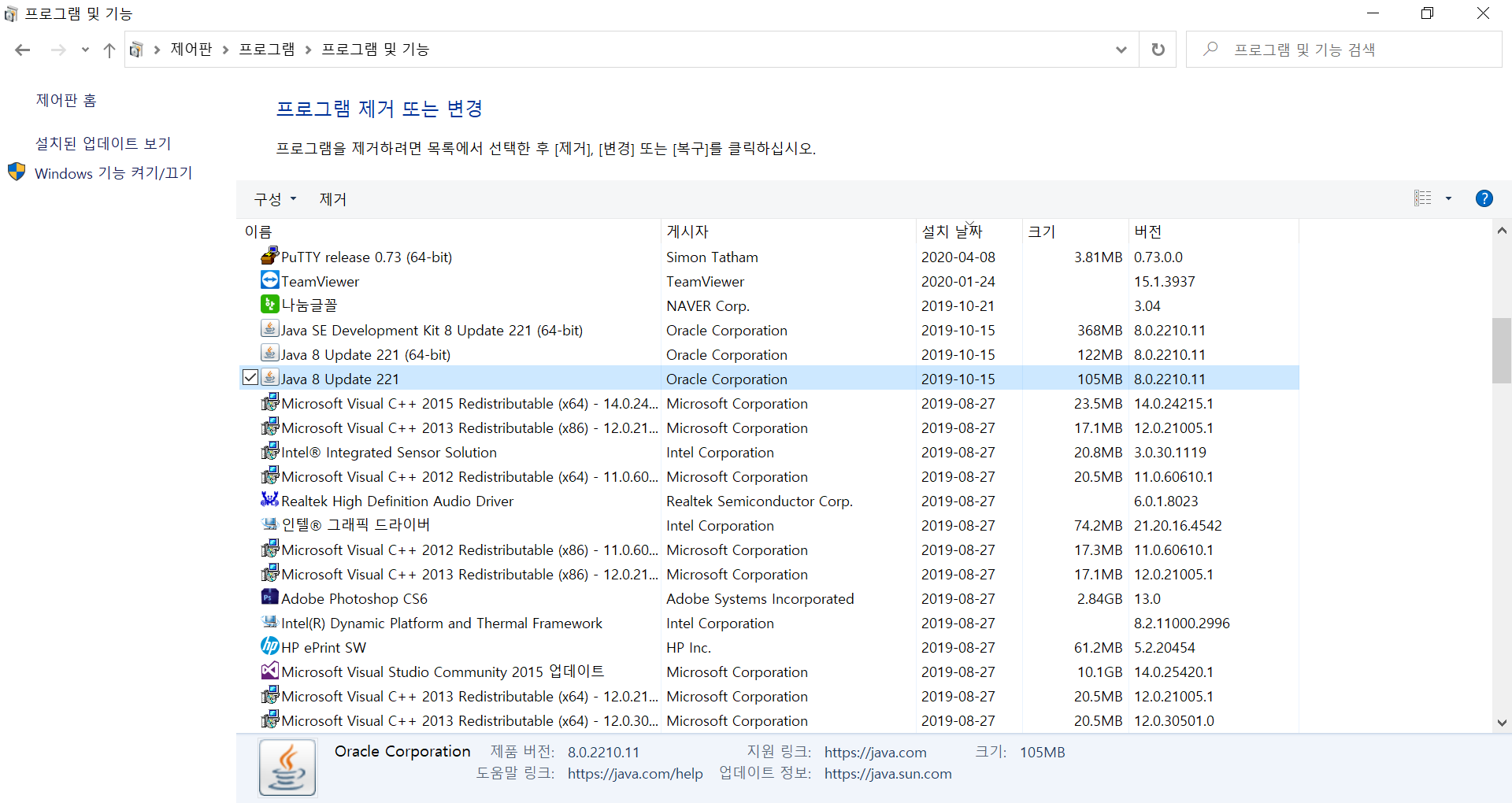Click the scrollbar down arrow
Screen dimensions: 1512x803
click(x=1501, y=722)
